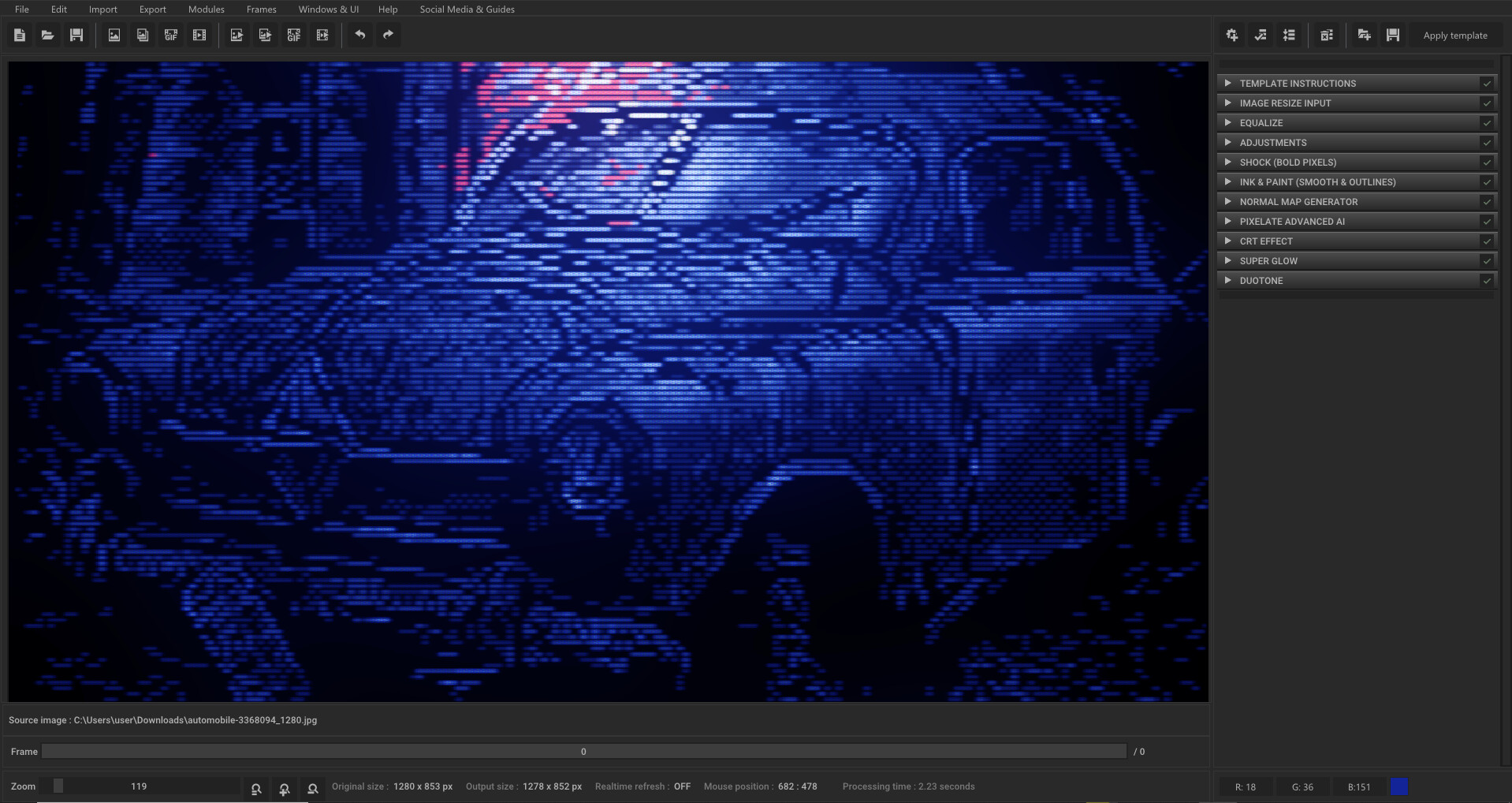Save the current template
Screen dimensions: 1512x803
pyautogui.click(x=1392, y=35)
